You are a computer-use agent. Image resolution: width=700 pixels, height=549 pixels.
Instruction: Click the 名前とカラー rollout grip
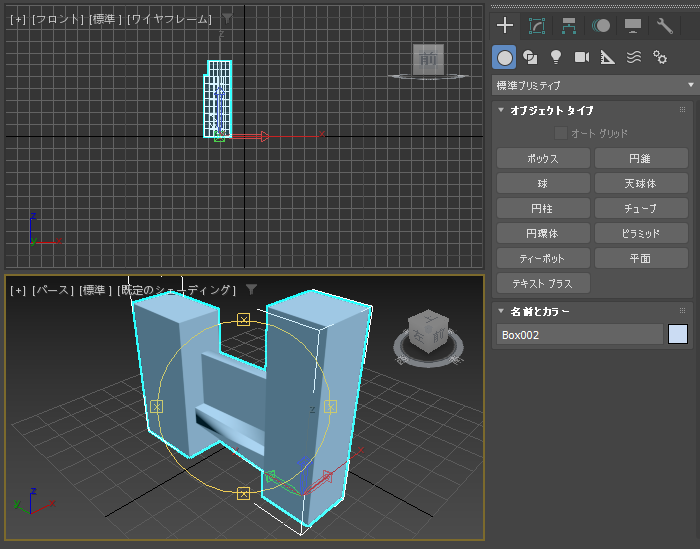coord(682,311)
